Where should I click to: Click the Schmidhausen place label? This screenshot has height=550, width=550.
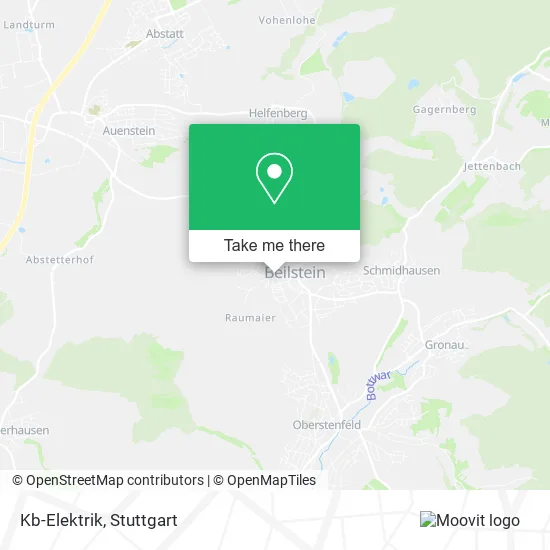401,270
